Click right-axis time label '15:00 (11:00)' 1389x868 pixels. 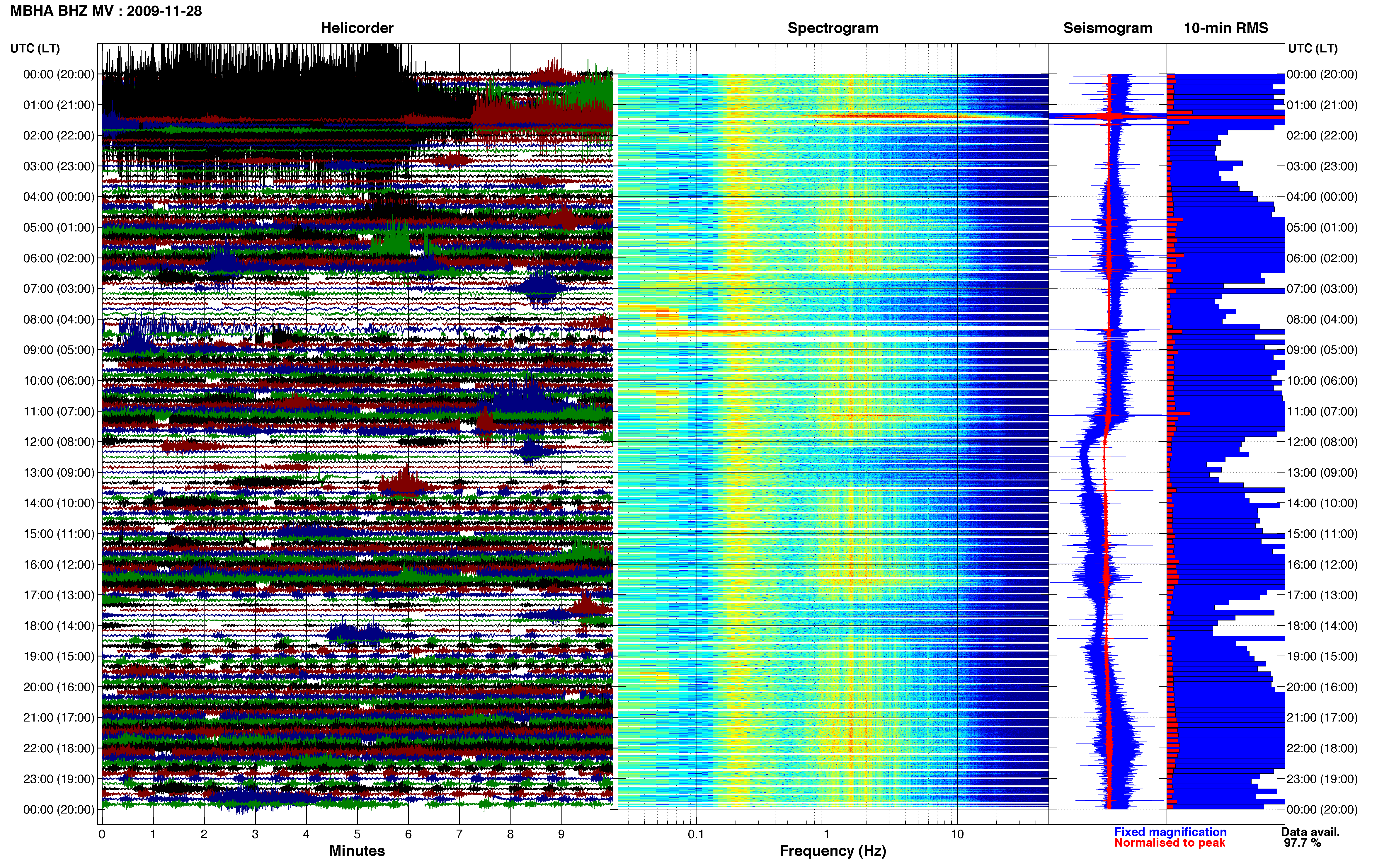point(1322,534)
